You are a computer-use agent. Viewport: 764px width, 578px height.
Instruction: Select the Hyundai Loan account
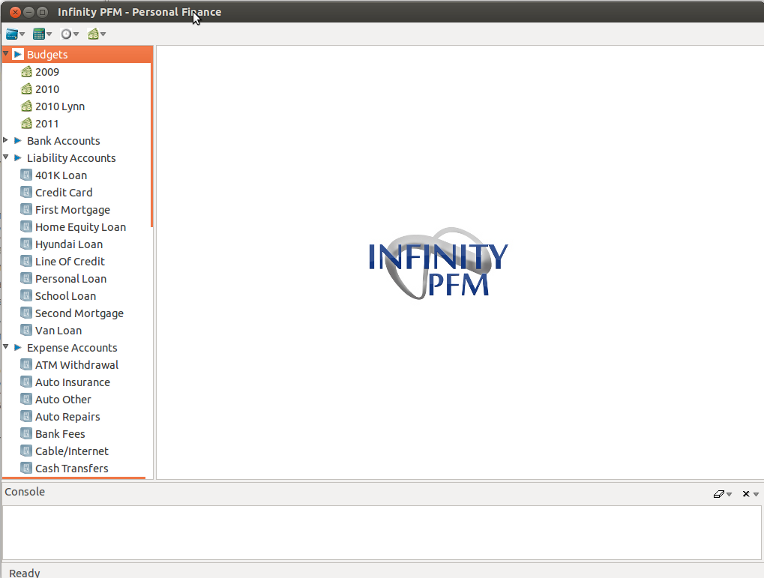[69, 244]
